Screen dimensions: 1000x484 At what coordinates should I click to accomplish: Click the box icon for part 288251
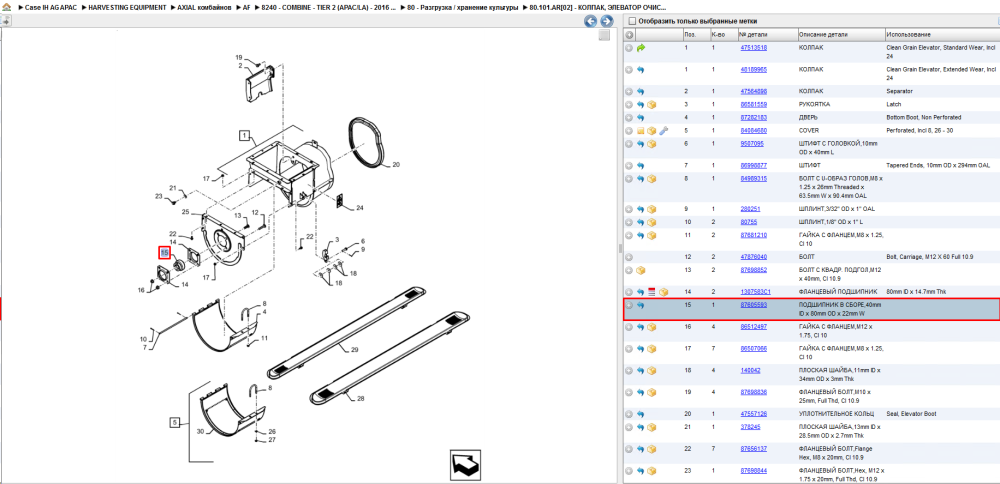tap(652, 209)
